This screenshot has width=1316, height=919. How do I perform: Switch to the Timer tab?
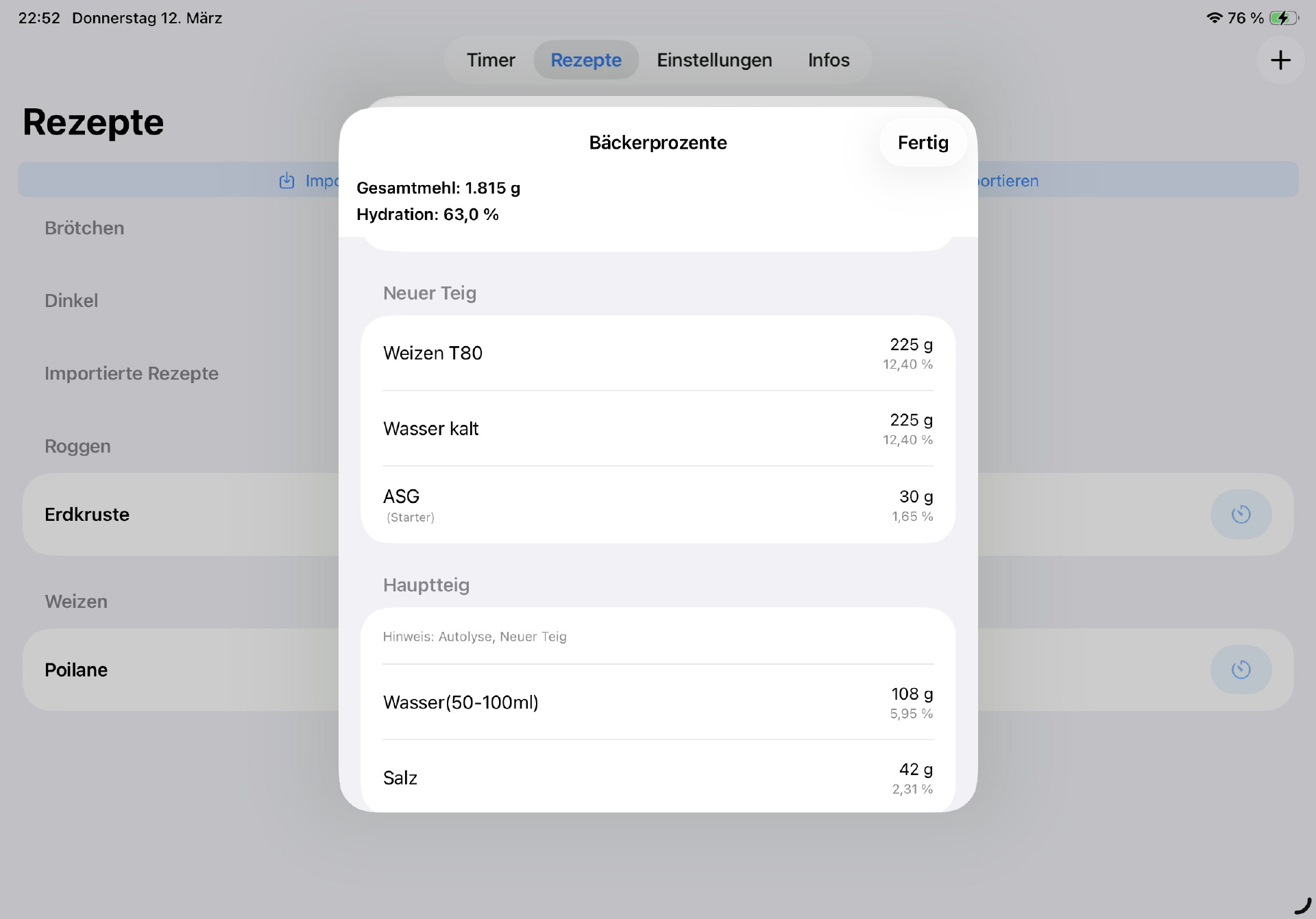pos(491,60)
